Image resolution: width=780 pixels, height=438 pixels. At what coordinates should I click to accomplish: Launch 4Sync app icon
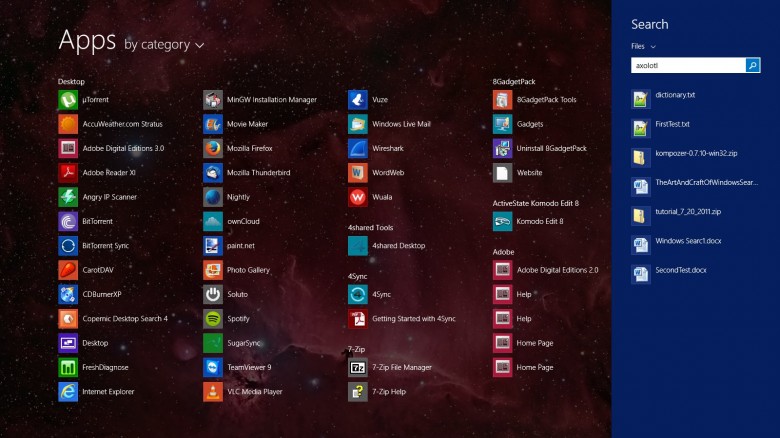pos(358,294)
